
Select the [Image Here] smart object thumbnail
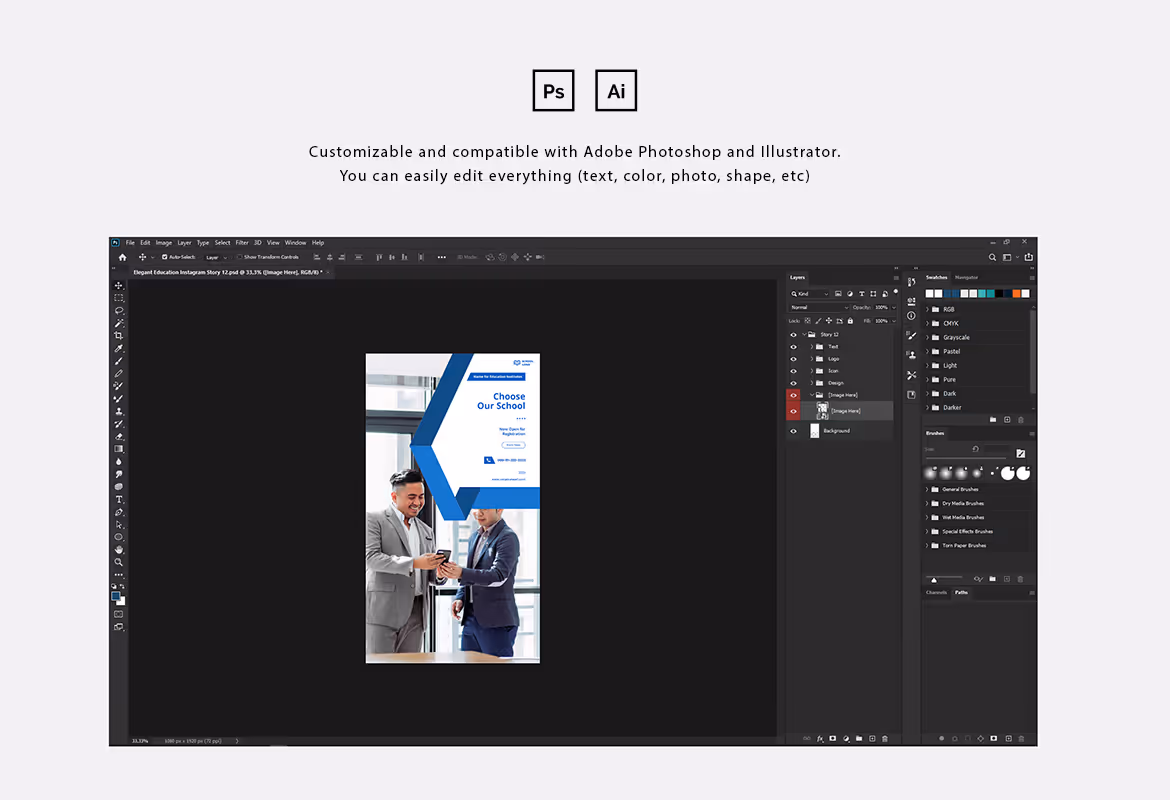pos(822,411)
